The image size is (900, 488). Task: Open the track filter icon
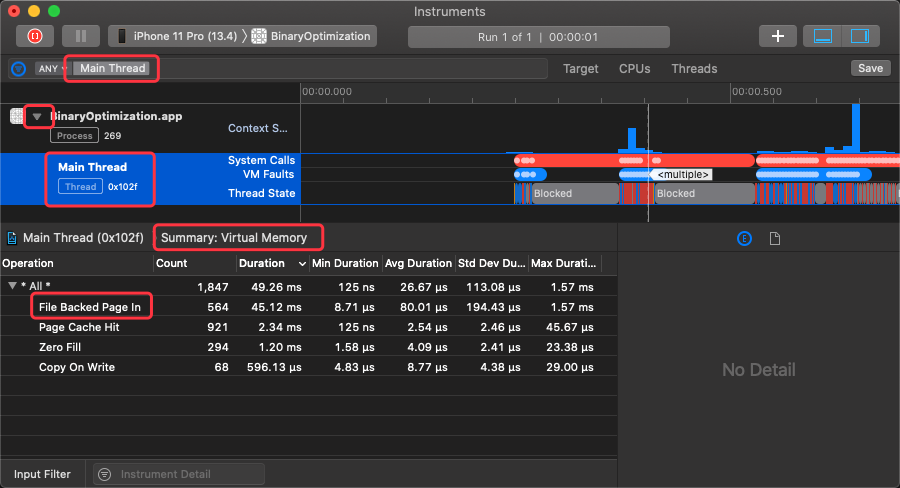[19, 69]
